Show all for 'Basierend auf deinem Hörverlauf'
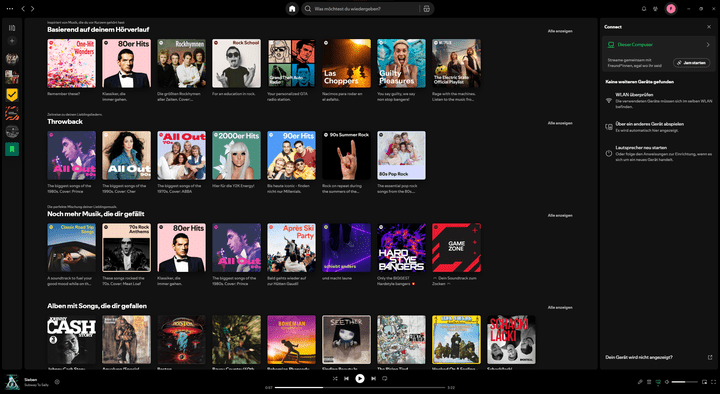Screen dimensions: 720x394 click(560, 31)
